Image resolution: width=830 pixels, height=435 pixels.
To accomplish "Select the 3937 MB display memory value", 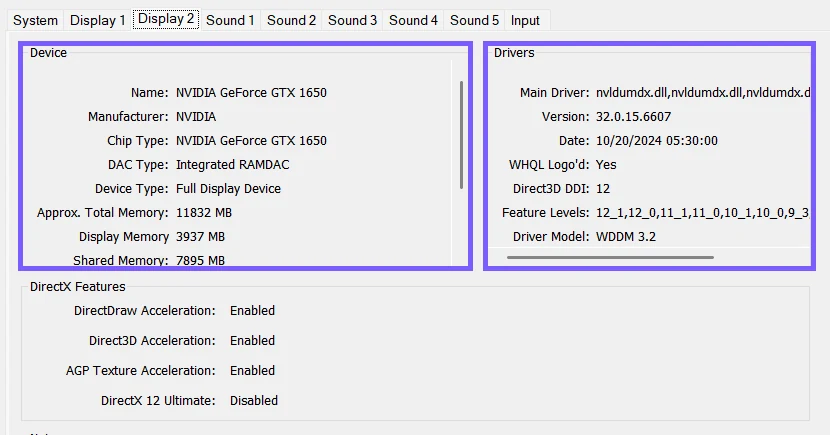I will 200,237.
